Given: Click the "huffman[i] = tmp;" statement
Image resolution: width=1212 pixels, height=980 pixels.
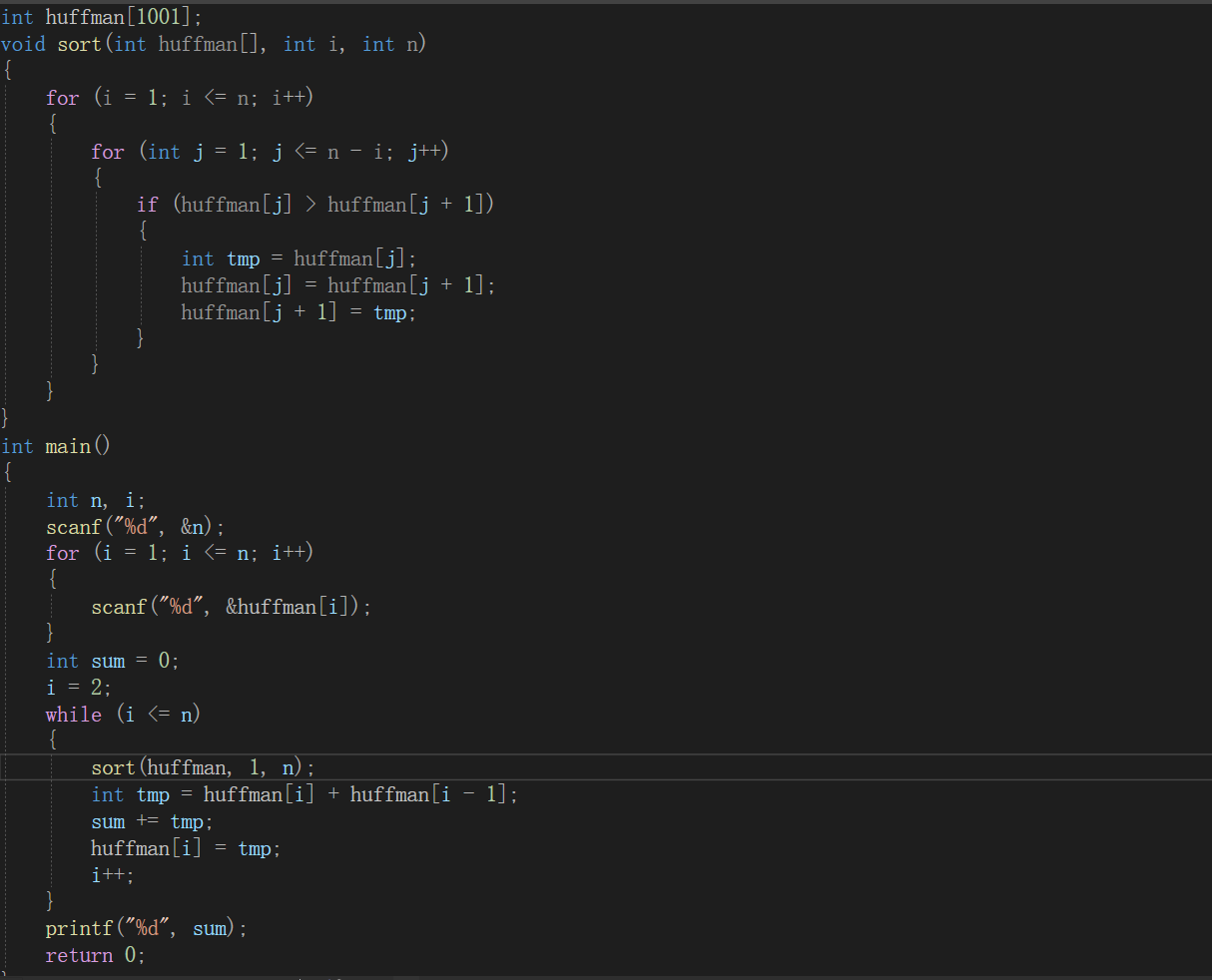Looking at the screenshot, I should click(186, 848).
